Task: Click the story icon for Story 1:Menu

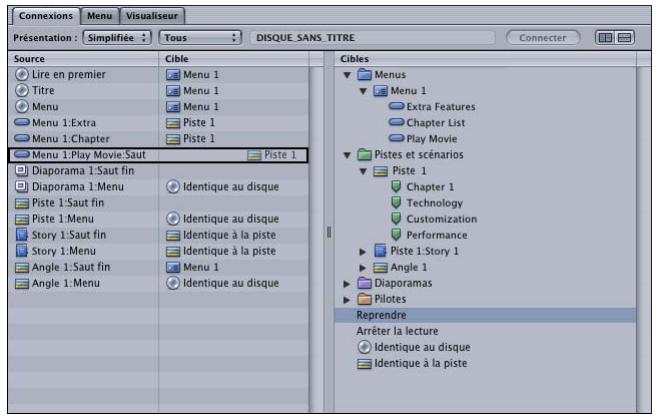Action: [22, 251]
